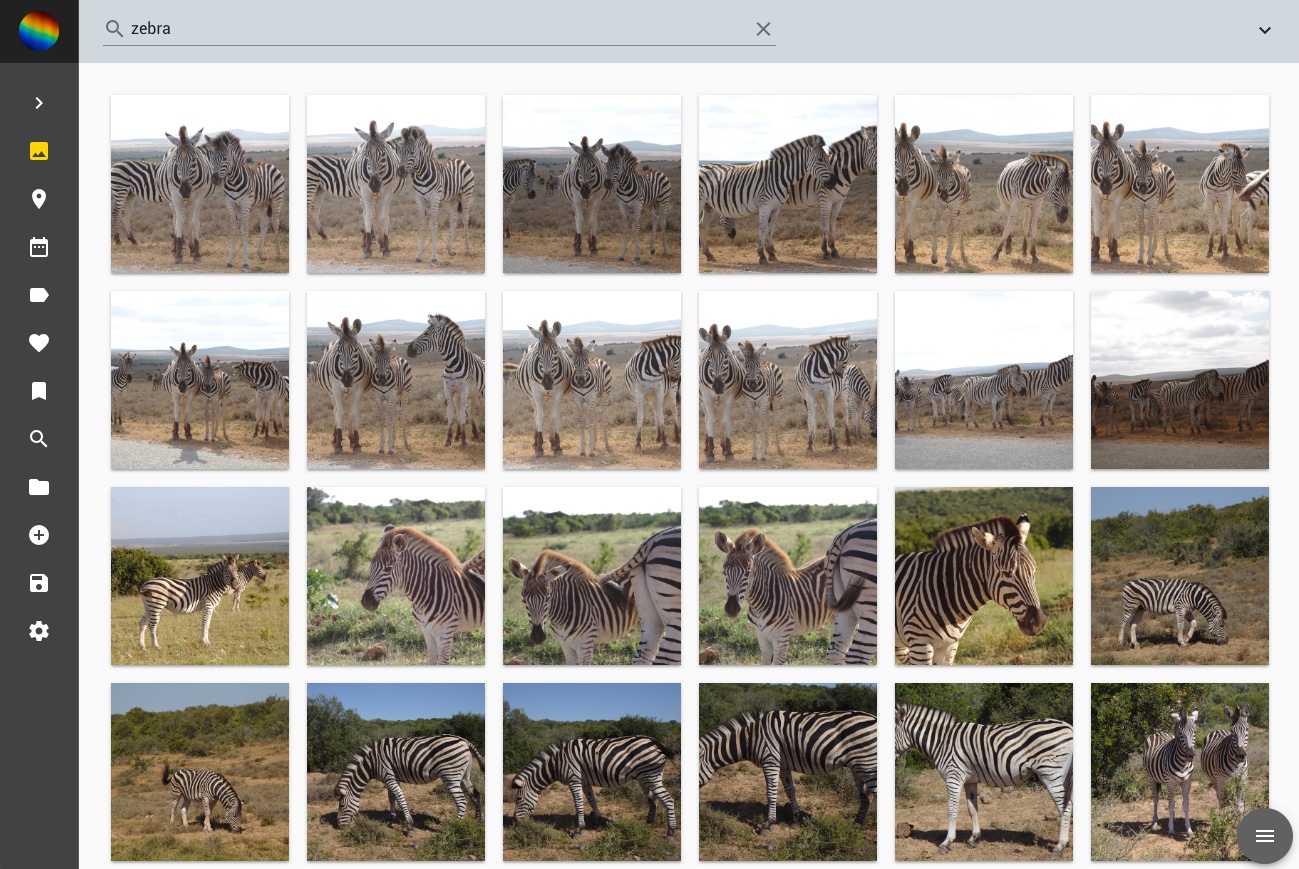1299x869 pixels.
Task: Open the Import plus-circle icon
Action: (39, 535)
